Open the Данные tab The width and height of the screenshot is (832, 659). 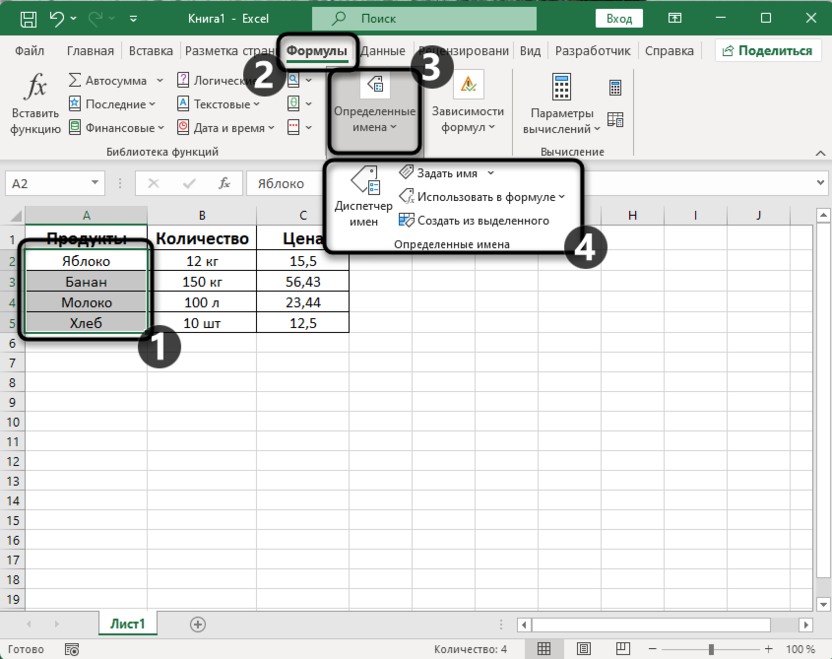coord(383,51)
